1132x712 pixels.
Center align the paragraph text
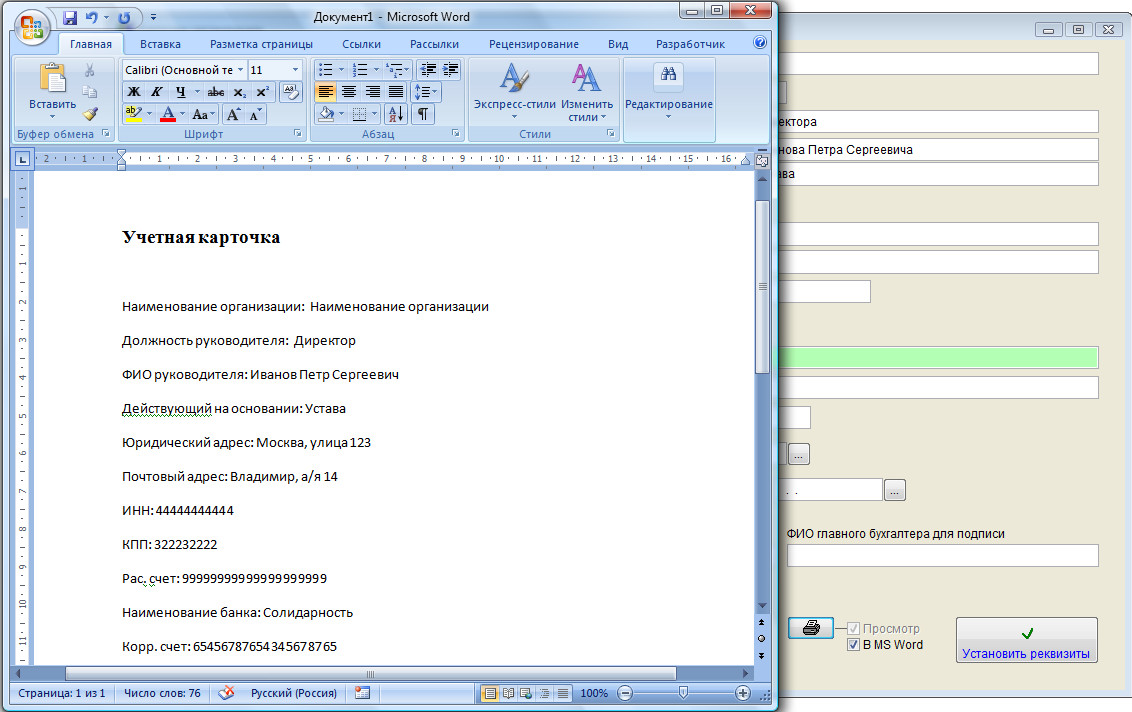point(349,92)
